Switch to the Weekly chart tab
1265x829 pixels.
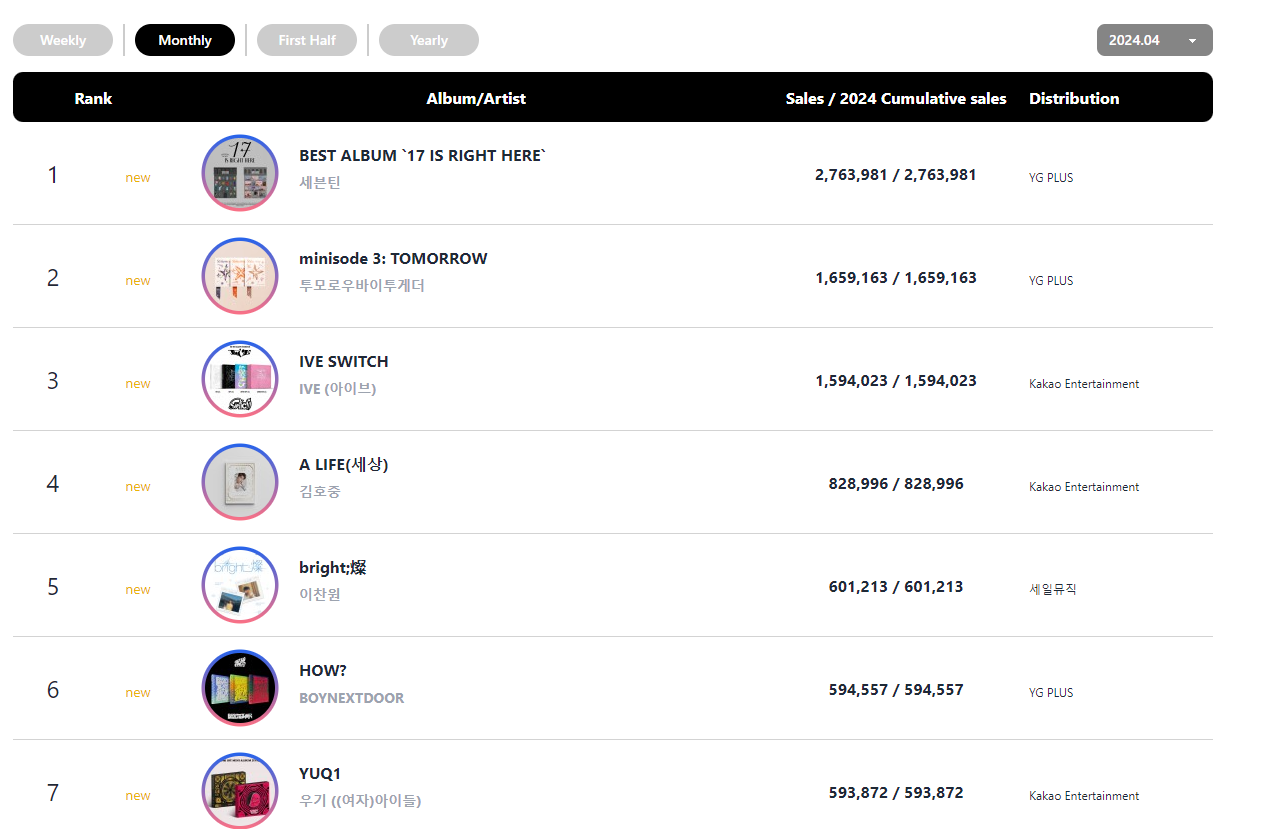(x=63, y=40)
